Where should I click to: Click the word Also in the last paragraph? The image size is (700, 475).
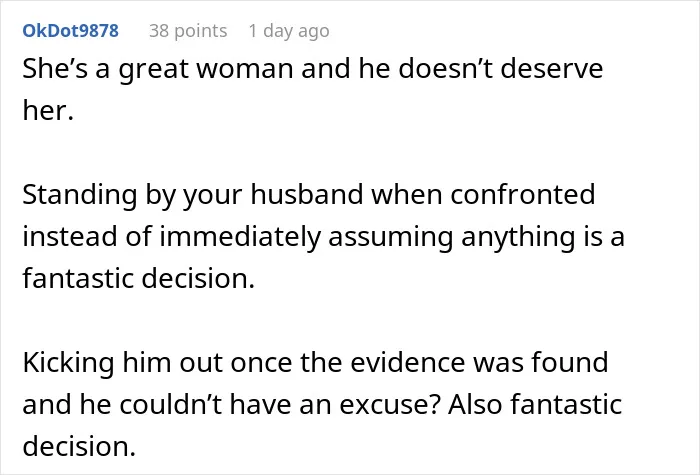(x=475, y=404)
